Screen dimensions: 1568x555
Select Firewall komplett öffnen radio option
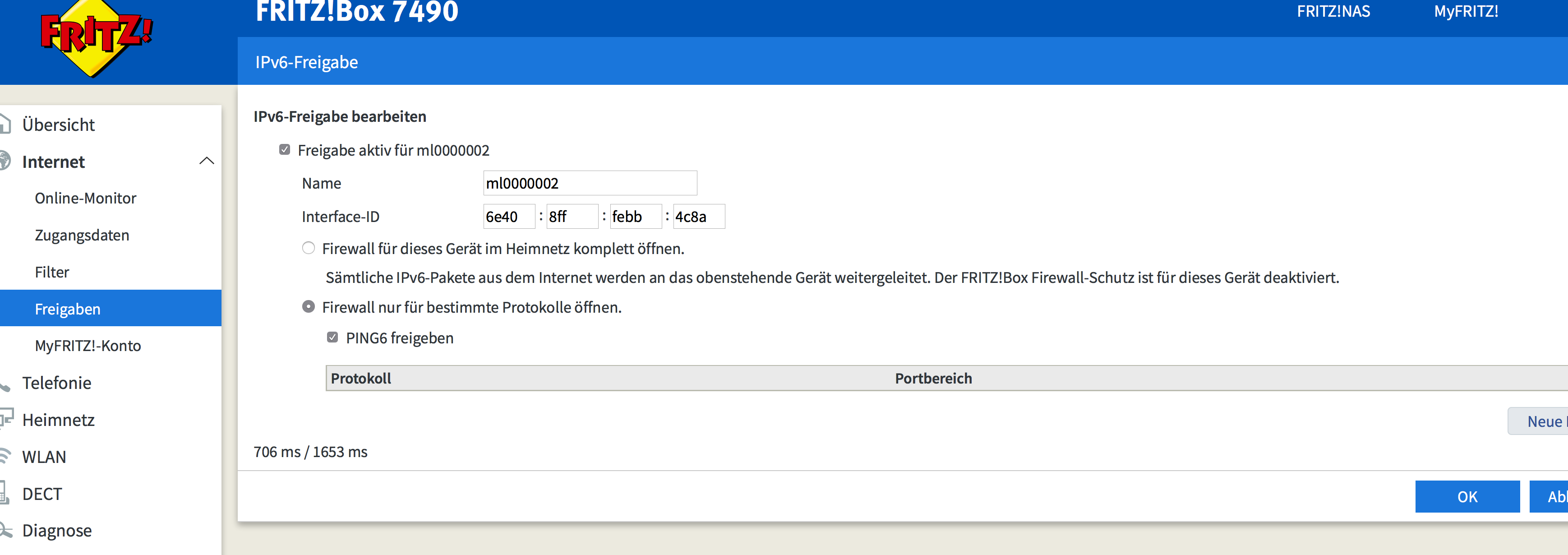click(309, 248)
